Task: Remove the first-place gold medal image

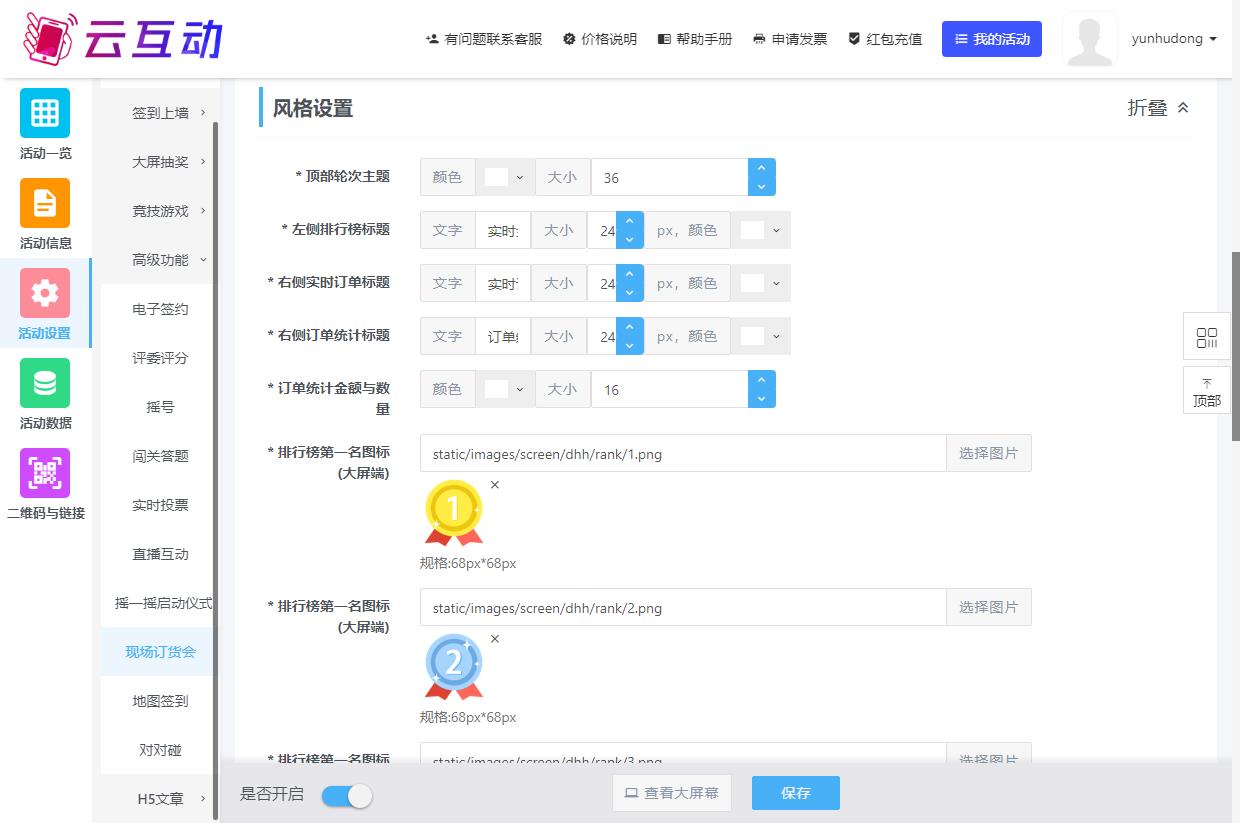Action: (495, 485)
